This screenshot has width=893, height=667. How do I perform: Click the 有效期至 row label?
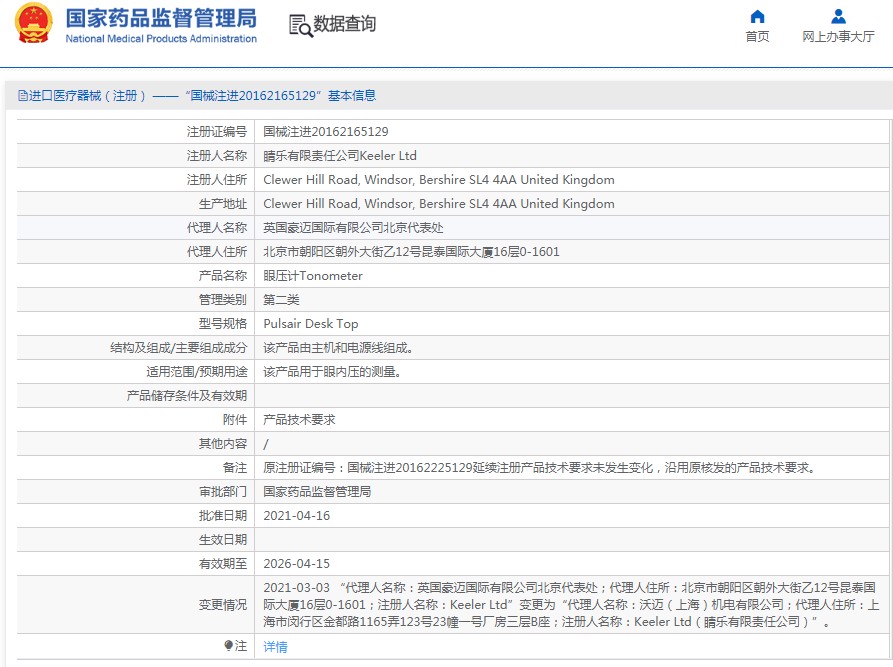(223, 563)
